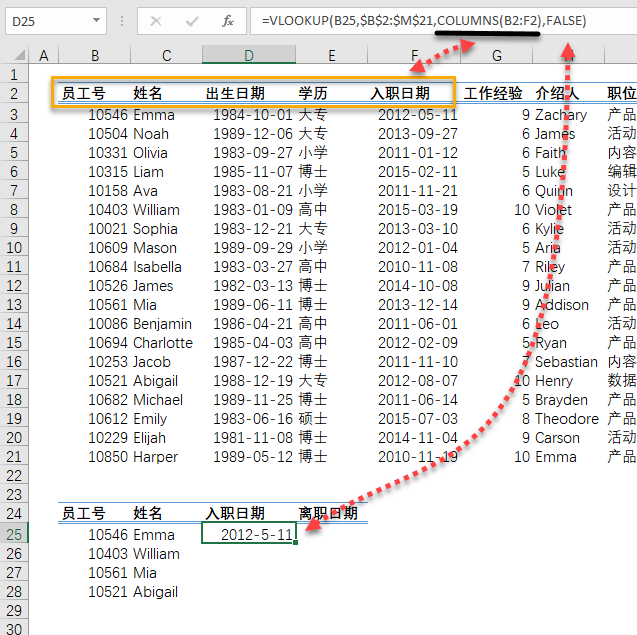Click the Insert Function fx icon
The height and width of the screenshot is (635, 637).
[x=227, y=21]
